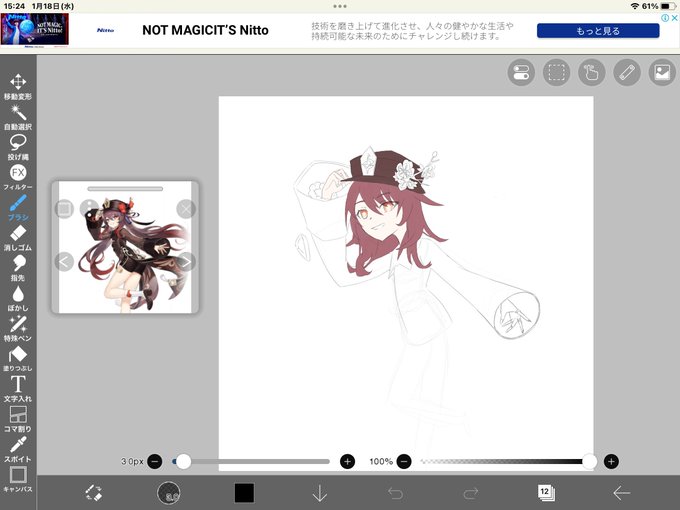Select the 投げ縄 lasso tool

[18, 147]
